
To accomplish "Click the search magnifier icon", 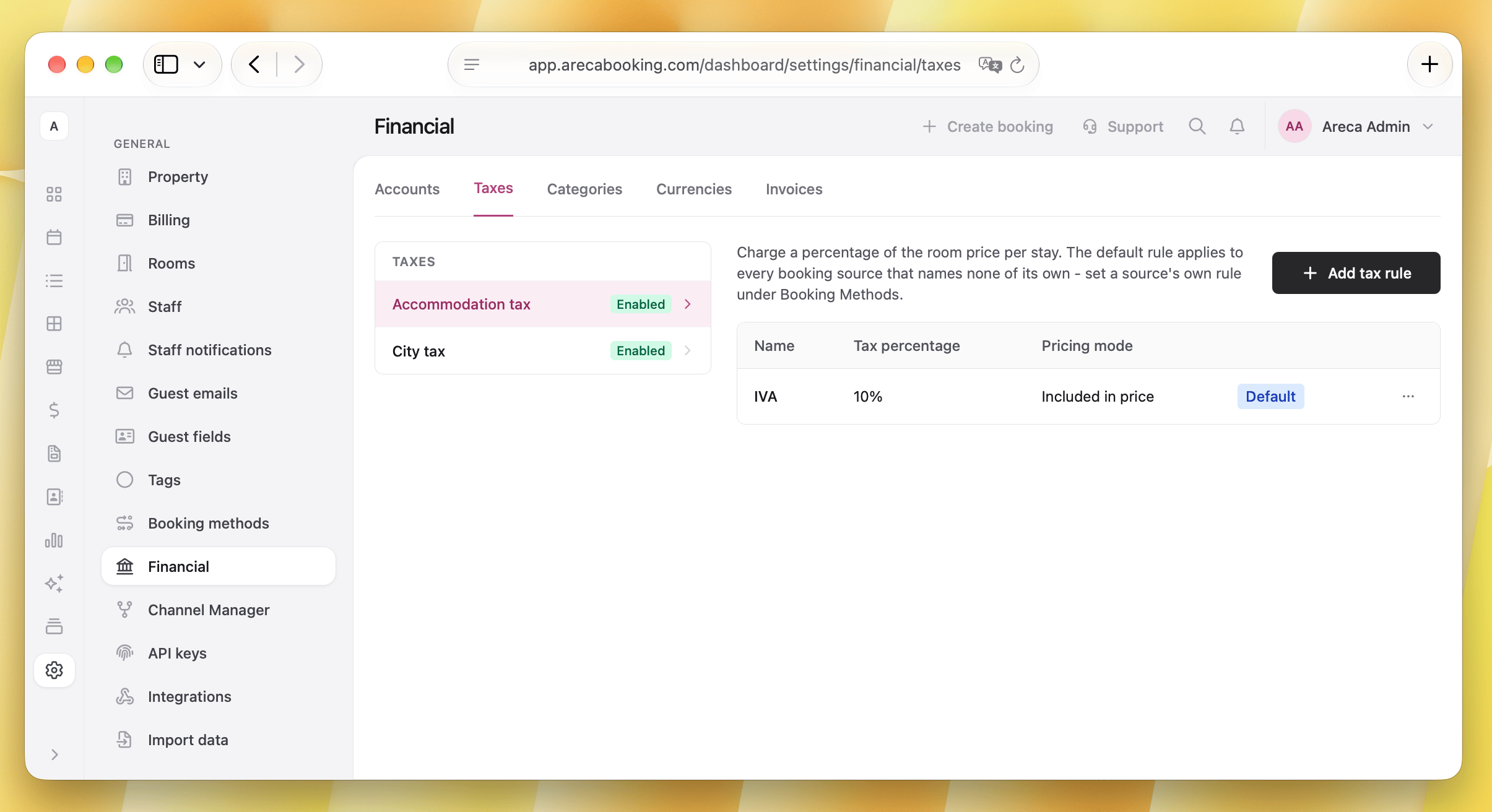I will [x=1197, y=126].
